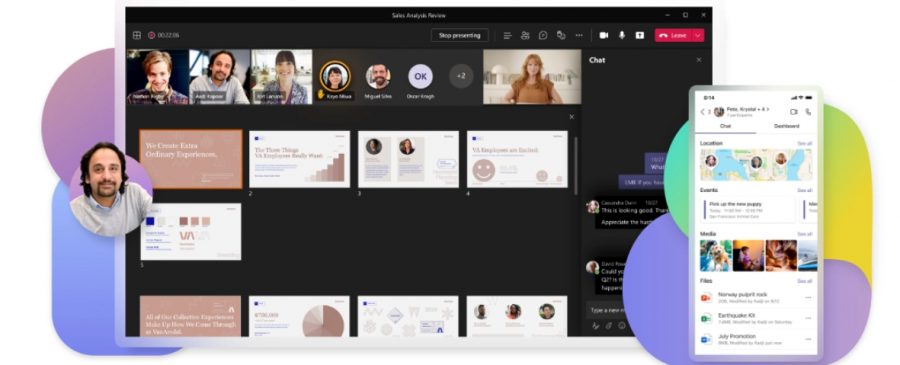This screenshot has width=900, height=365.
Task: Open the breakout rooms icon
Action: (x=561, y=35)
